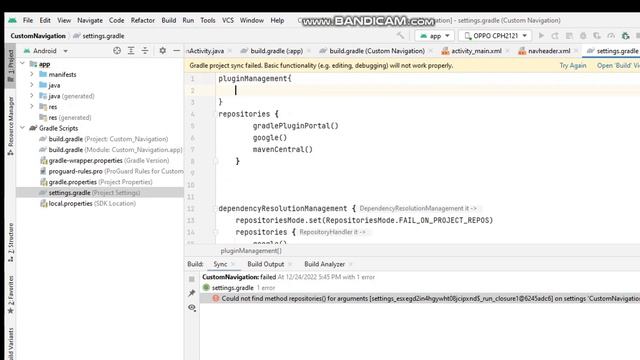Click the mavenCentral() code line
640x360 pixels.
tap(282, 149)
